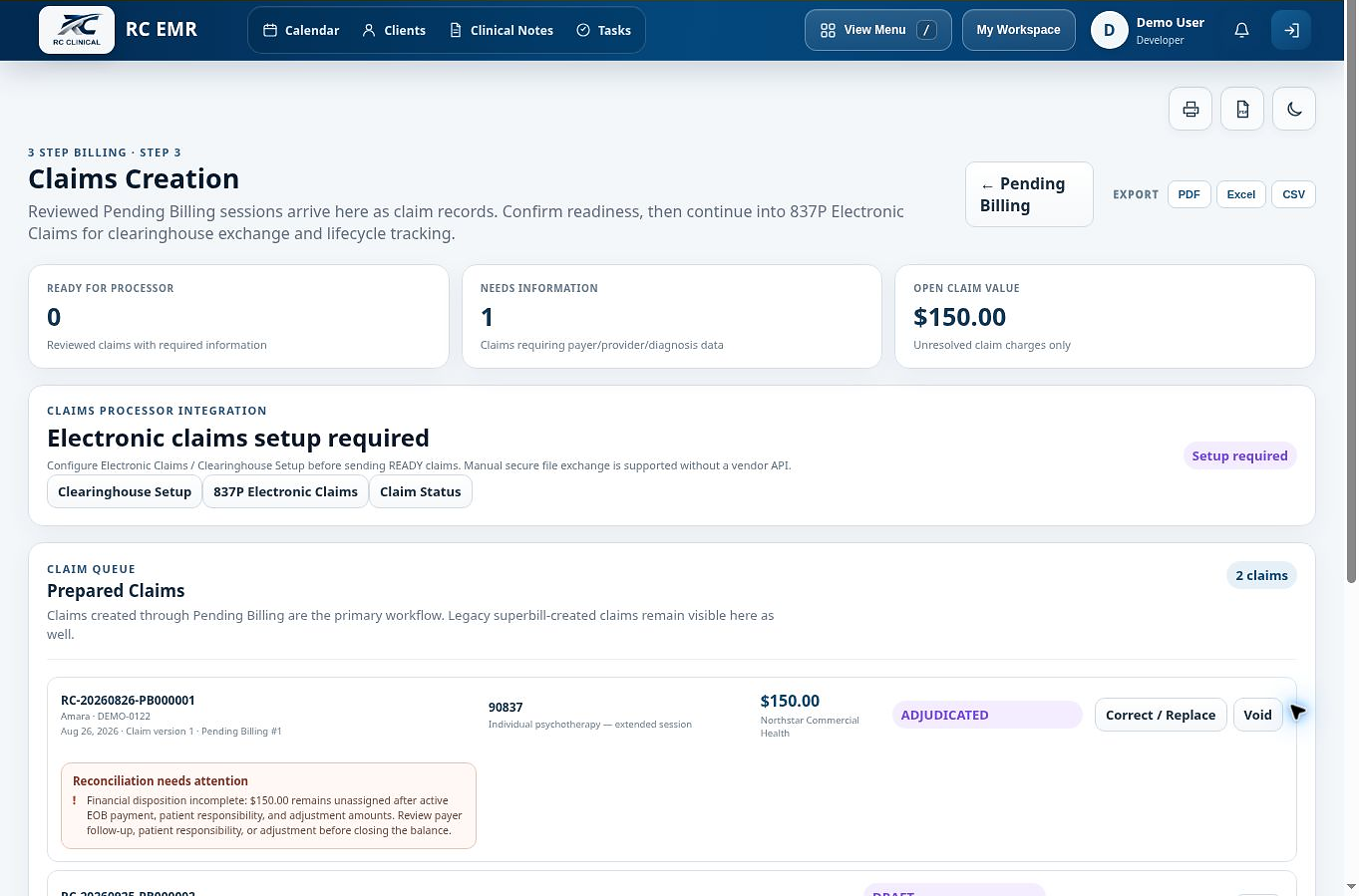Viewport: 1359px width, 896px height.
Task: Click the Demo User avatar
Action: [1109, 30]
